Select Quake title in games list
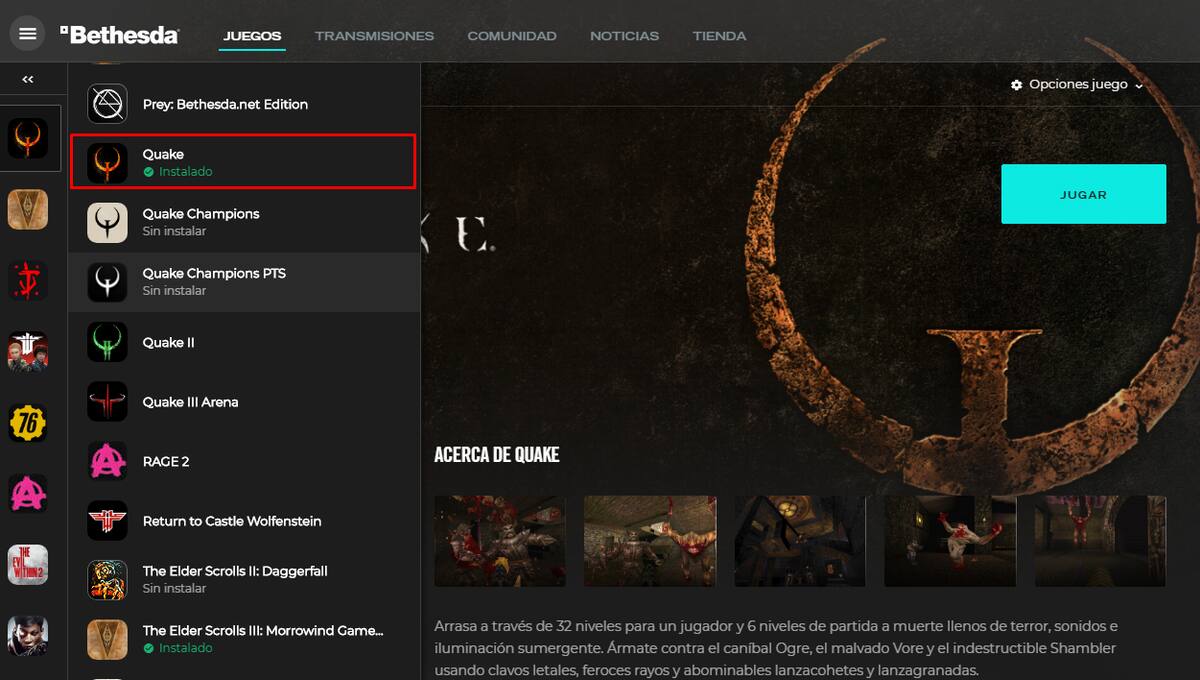1200x680 pixels. (163, 154)
